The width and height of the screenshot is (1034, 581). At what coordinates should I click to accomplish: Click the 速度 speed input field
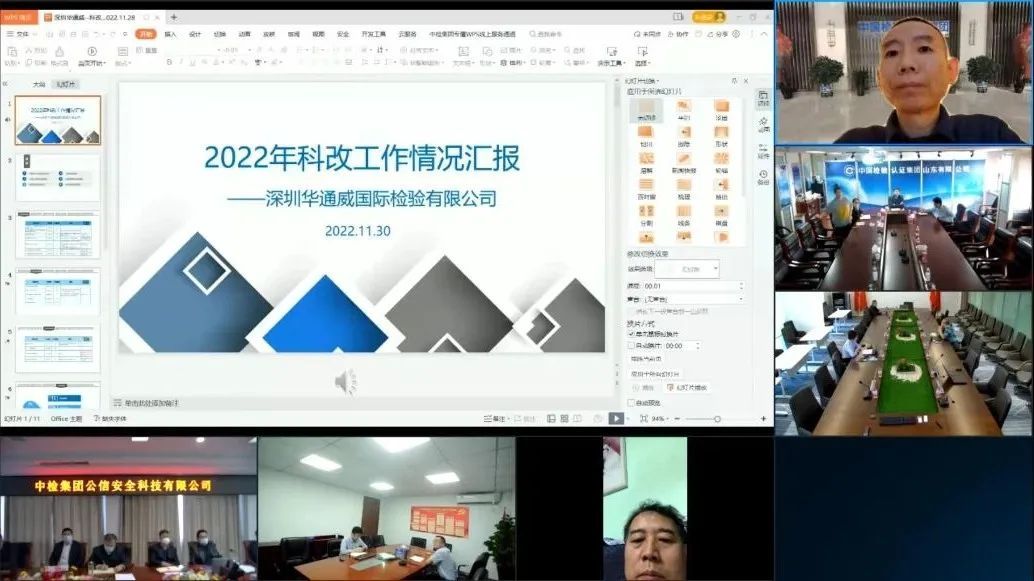(693, 286)
